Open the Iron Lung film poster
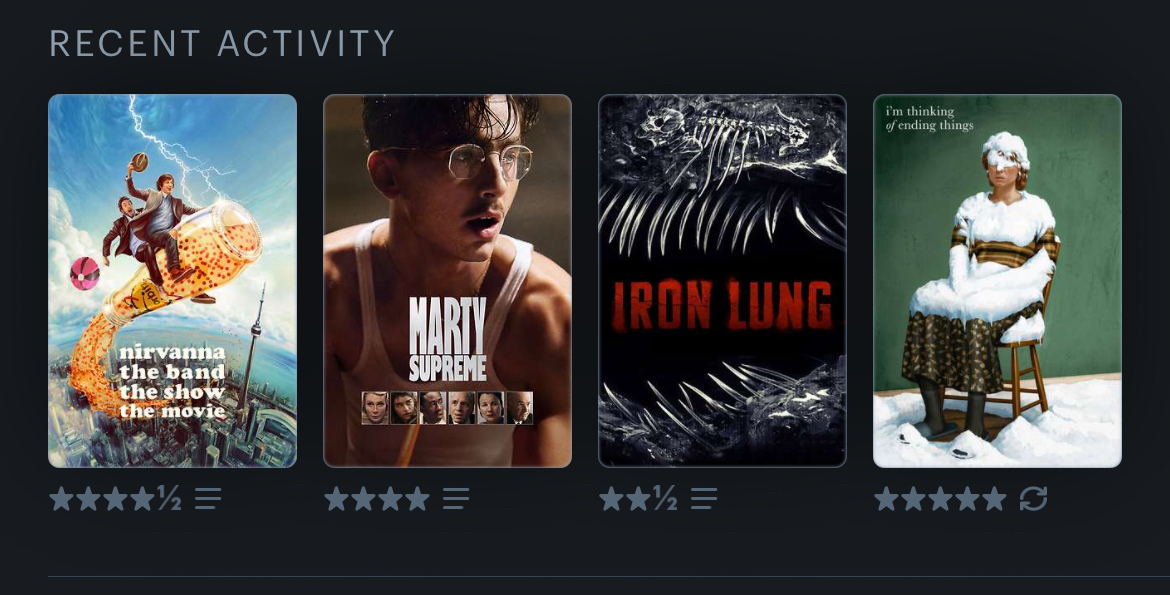 click(x=722, y=281)
